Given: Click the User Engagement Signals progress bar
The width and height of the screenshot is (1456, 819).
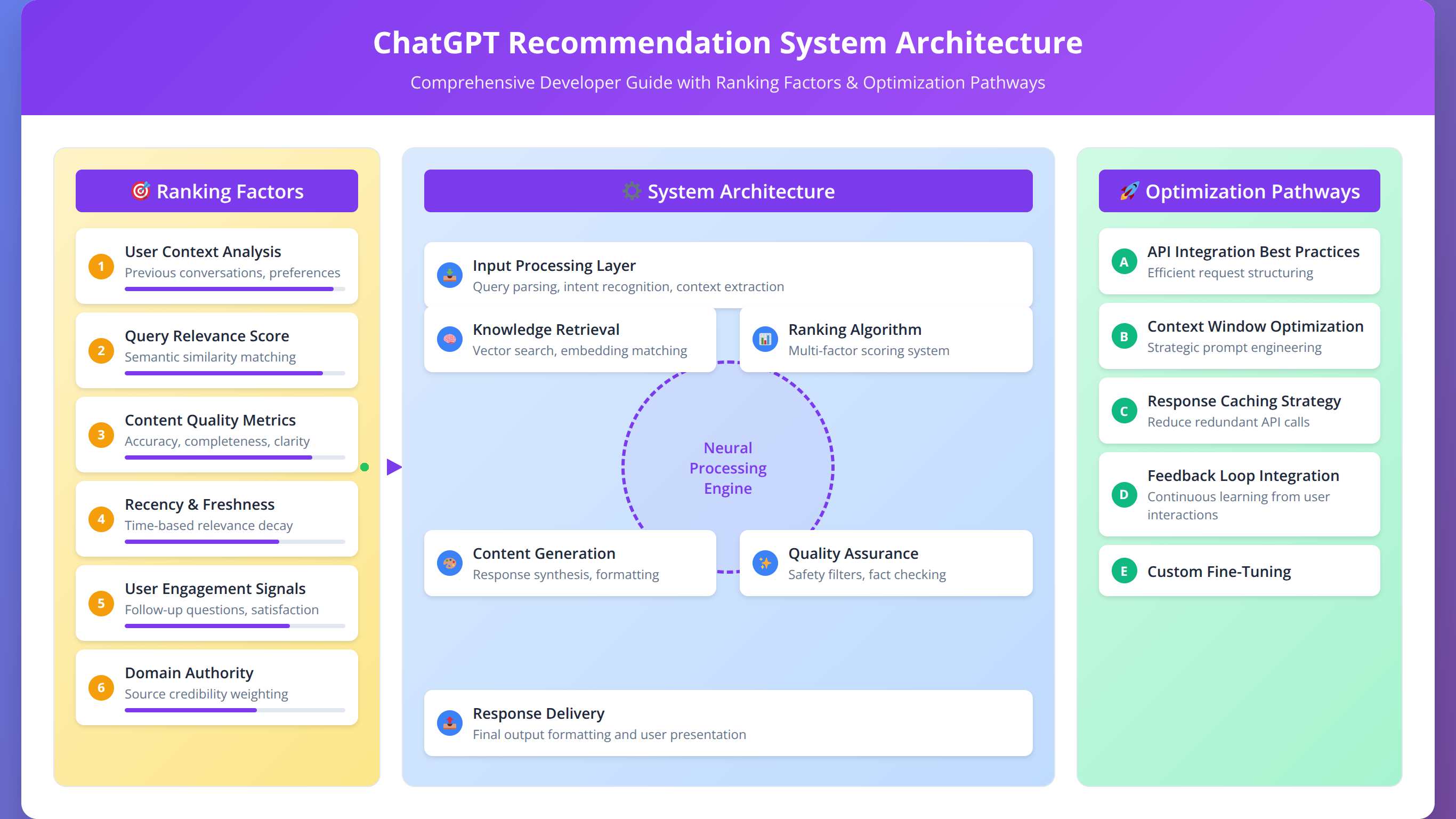Looking at the screenshot, I should click(x=235, y=626).
